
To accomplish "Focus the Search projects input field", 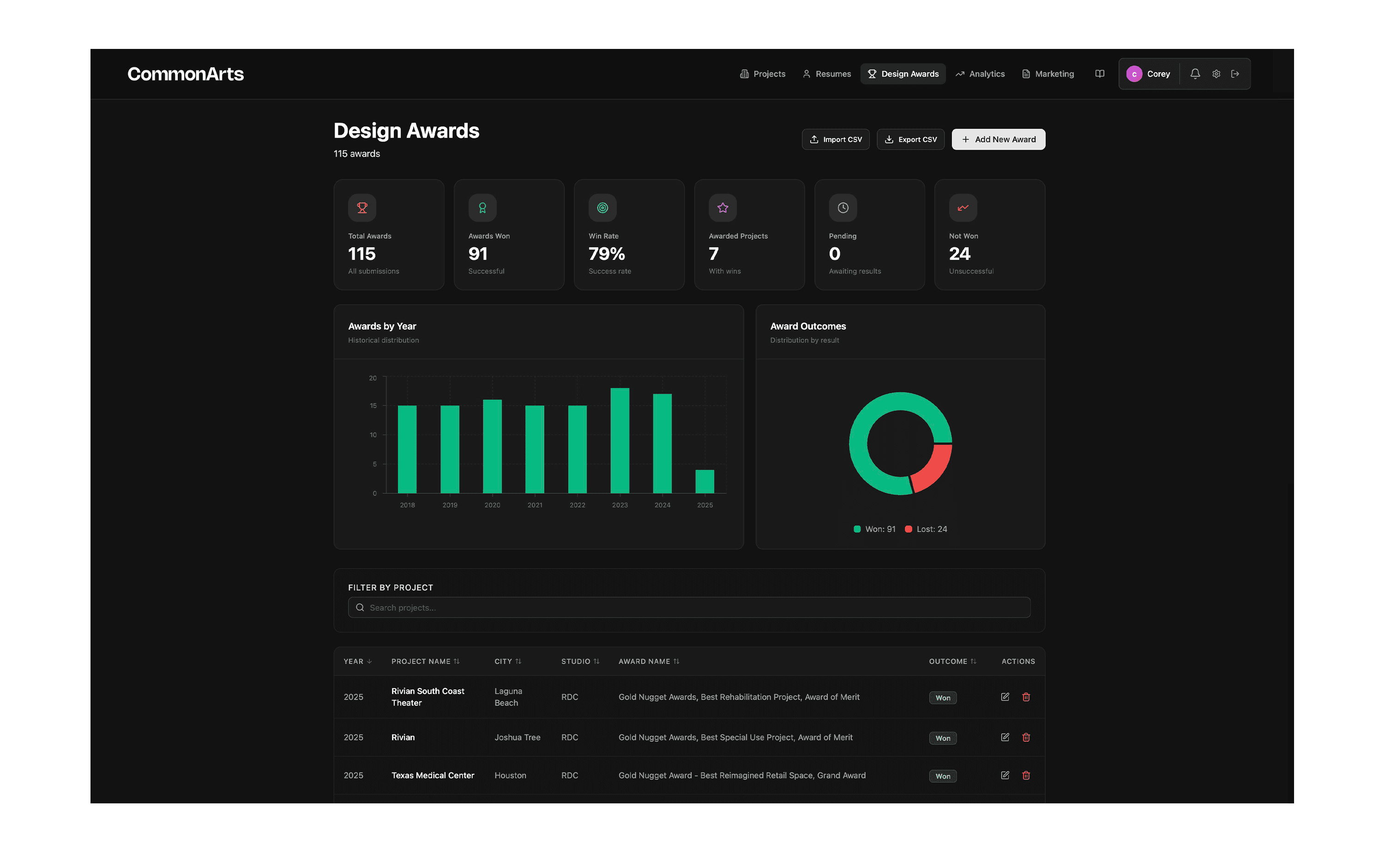I will pyautogui.click(x=689, y=607).
